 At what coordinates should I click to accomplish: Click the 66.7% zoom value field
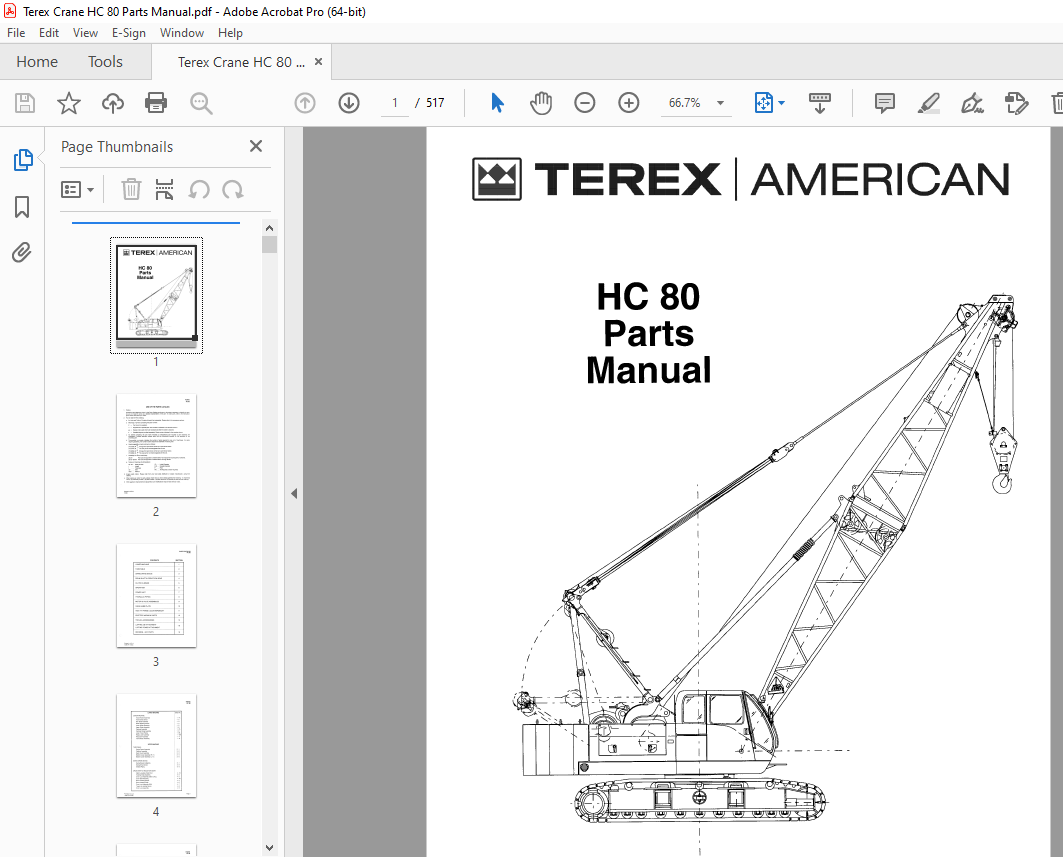click(685, 103)
